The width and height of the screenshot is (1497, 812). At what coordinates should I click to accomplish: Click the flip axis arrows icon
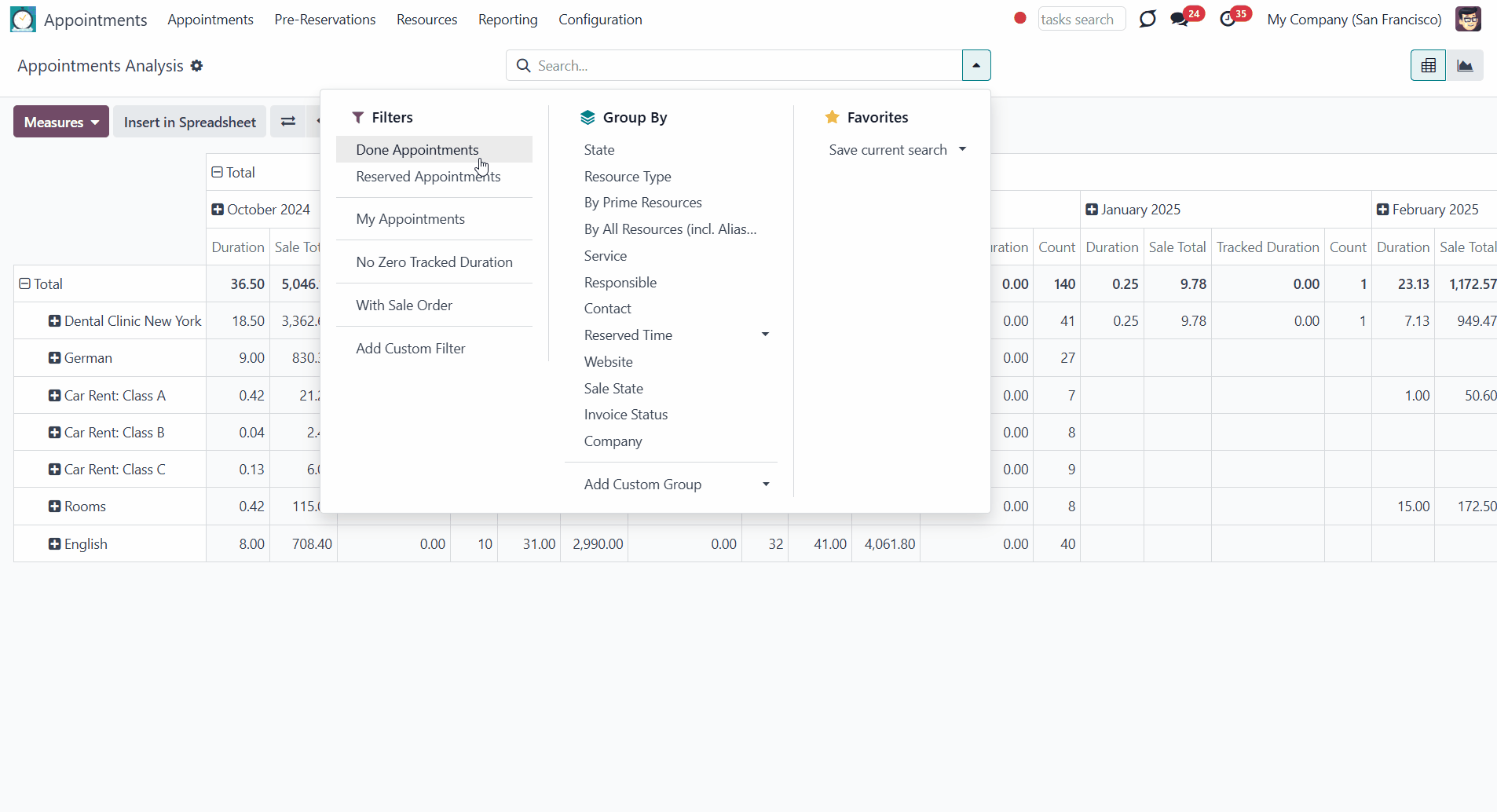288,122
